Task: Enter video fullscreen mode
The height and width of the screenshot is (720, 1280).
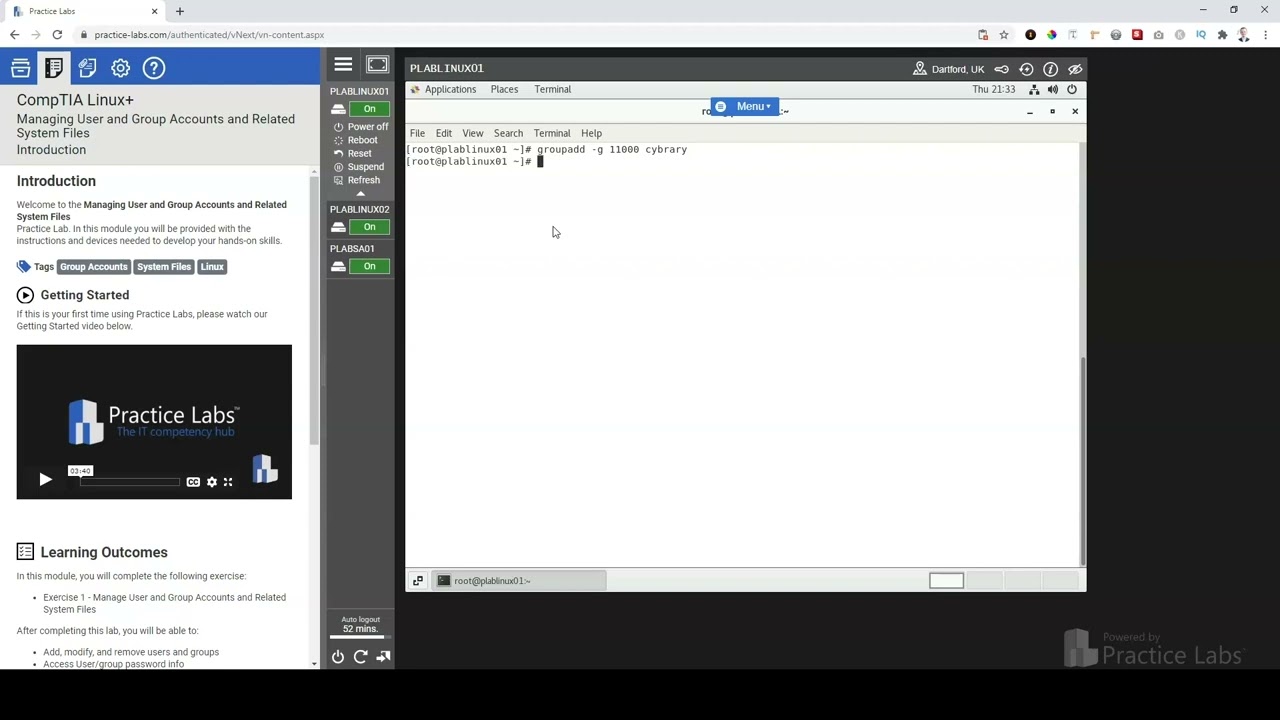Action: coord(228,482)
